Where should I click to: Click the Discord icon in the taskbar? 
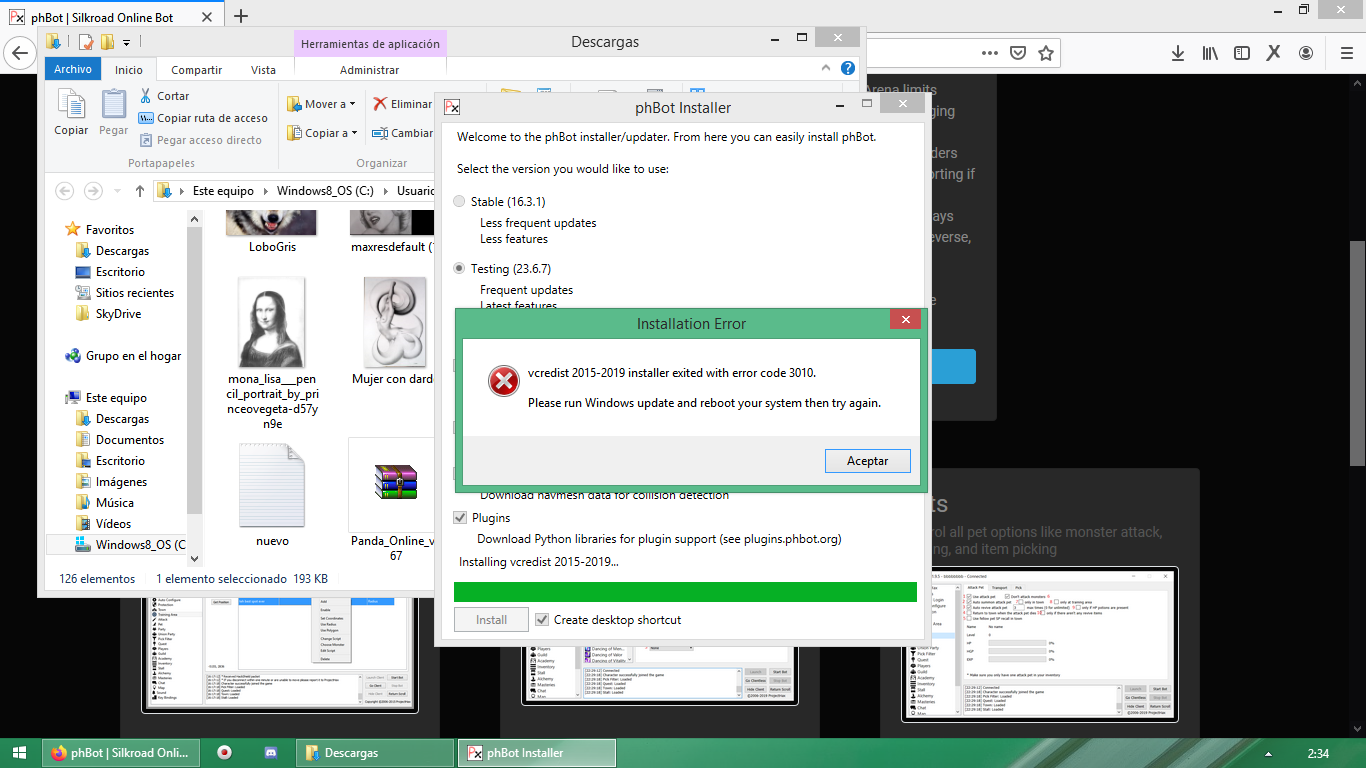(x=270, y=753)
